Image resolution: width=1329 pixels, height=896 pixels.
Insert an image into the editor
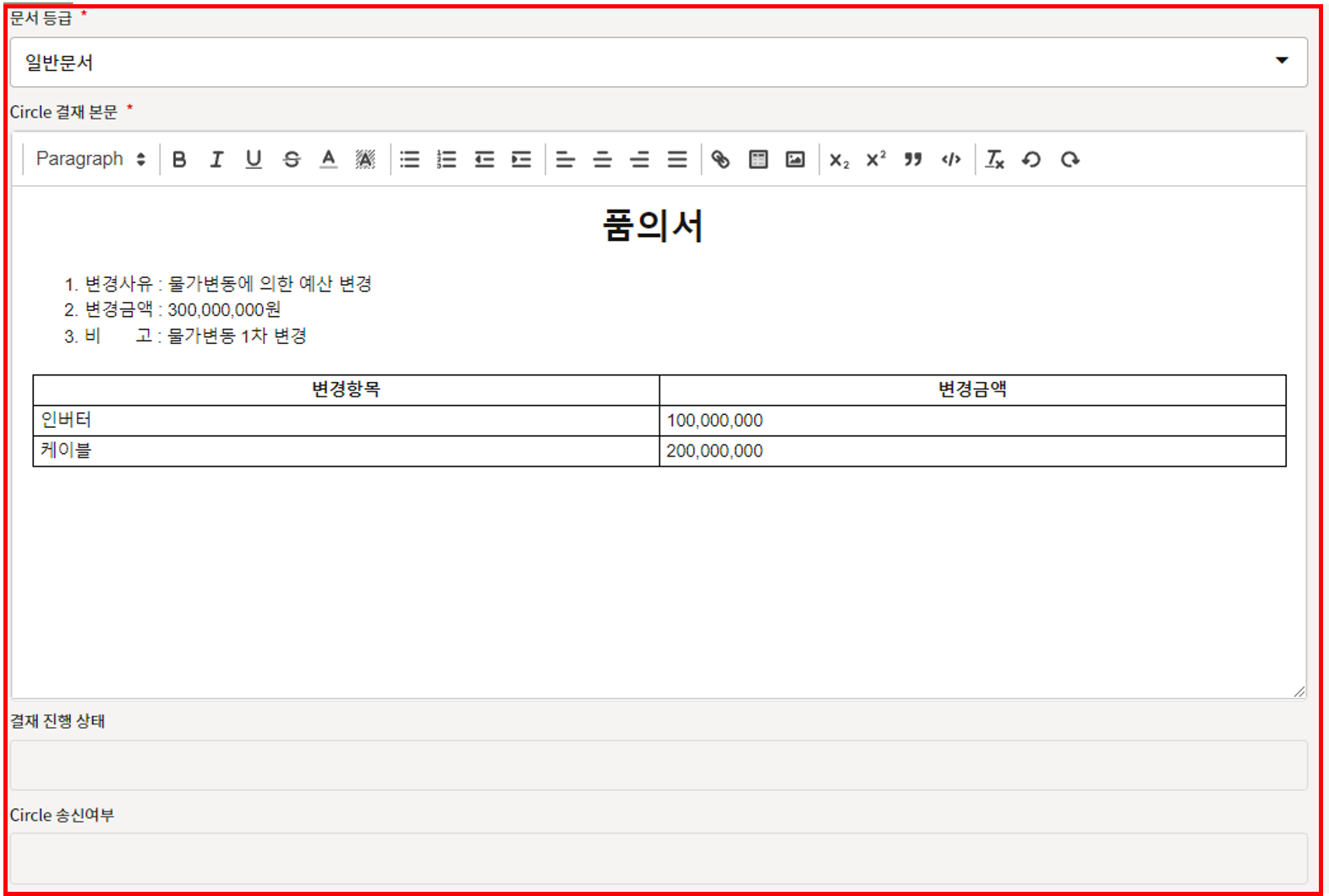coord(796,159)
